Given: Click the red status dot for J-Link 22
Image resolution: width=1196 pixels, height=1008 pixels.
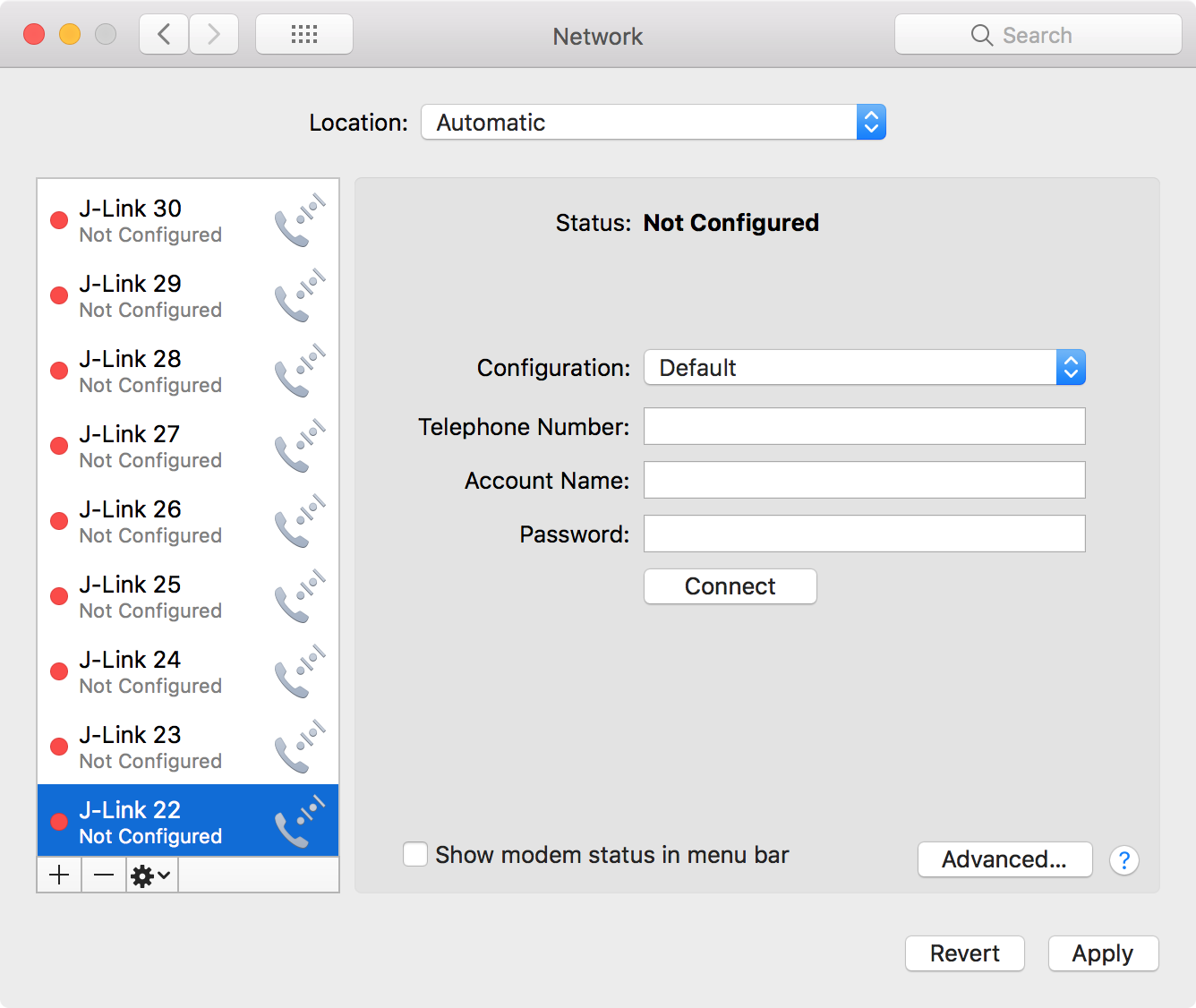Looking at the screenshot, I should [59, 822].
